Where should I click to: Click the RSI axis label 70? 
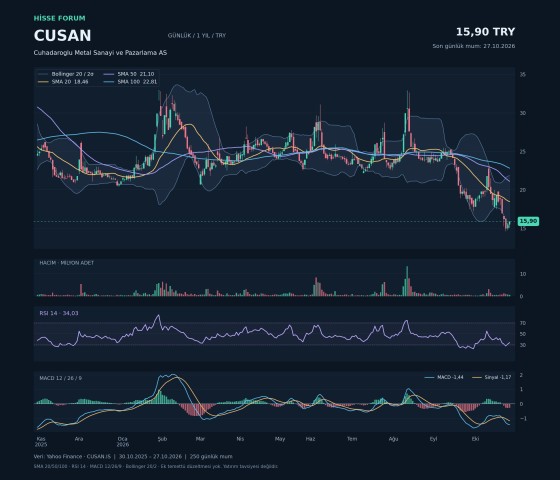523,323
